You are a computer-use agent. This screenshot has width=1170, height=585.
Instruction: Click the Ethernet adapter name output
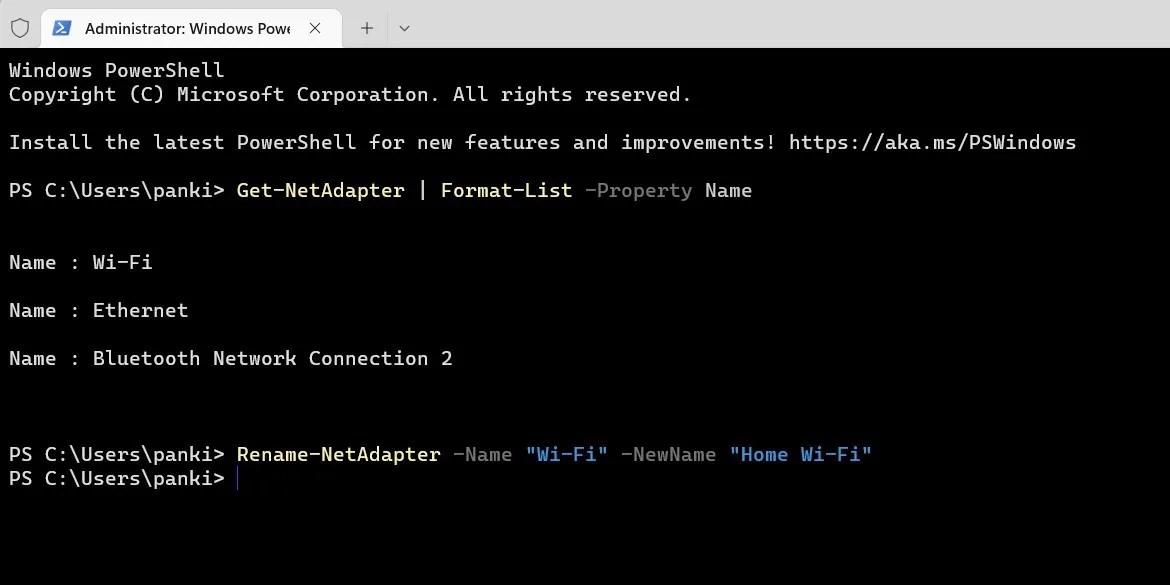140,310
